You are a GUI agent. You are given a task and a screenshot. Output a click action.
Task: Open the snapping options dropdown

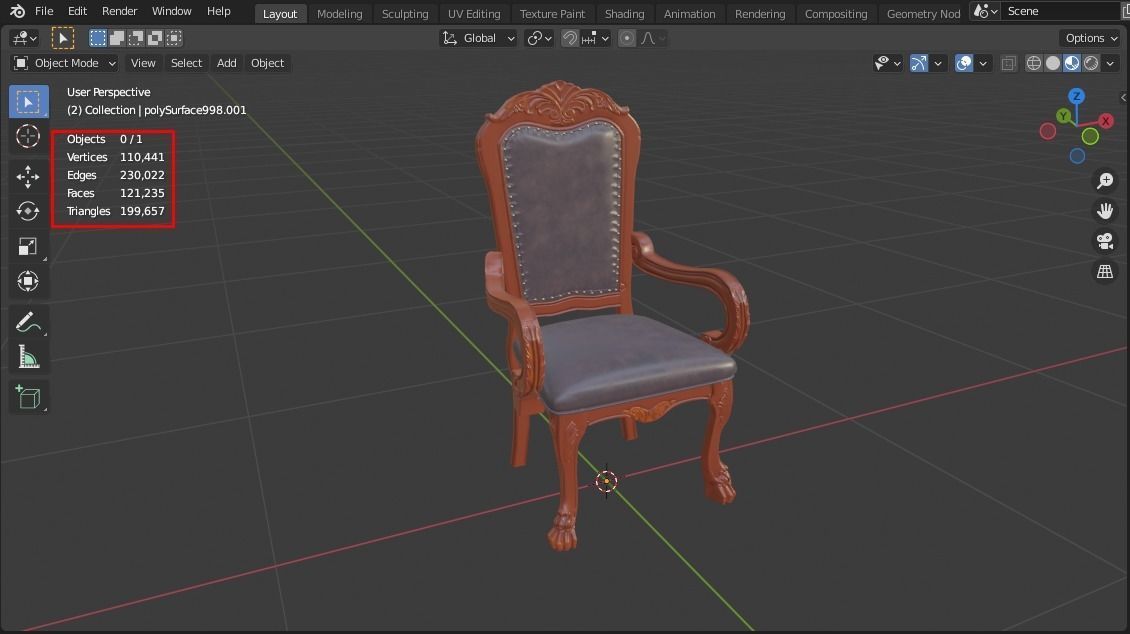coord(596,38)
